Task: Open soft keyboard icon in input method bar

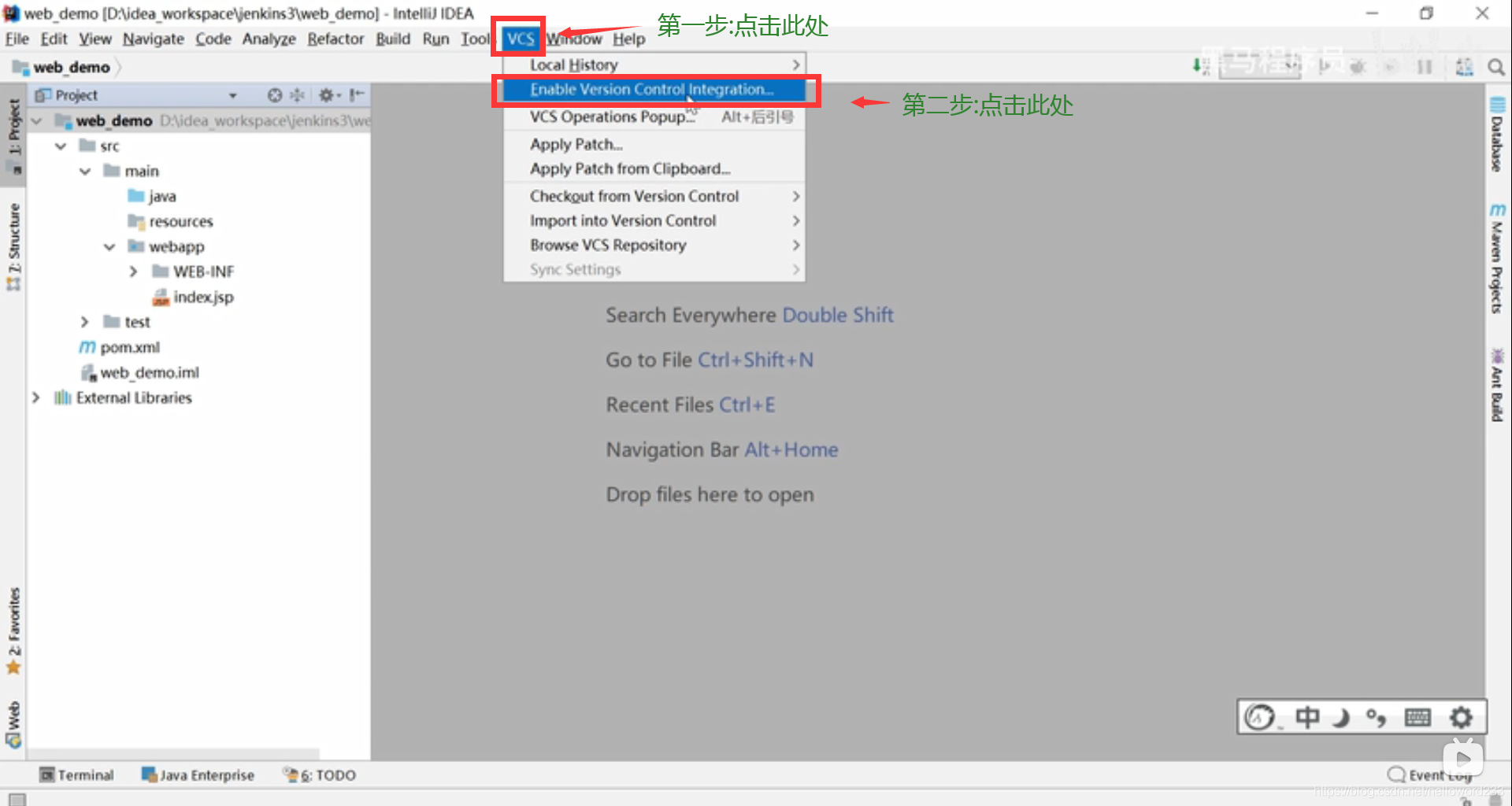Action: pyautogui.click(x=1417, y=717)
